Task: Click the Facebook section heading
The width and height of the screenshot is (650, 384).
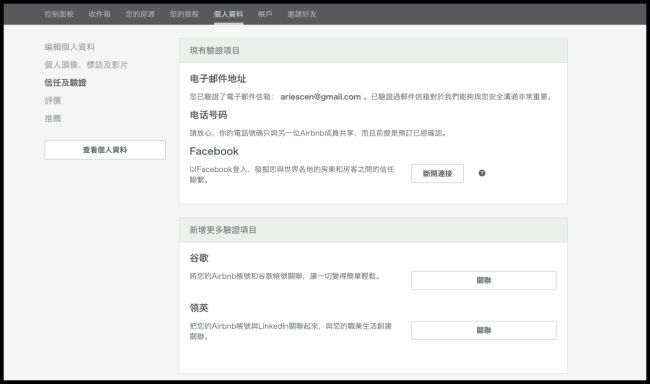Action: [214, 151]
